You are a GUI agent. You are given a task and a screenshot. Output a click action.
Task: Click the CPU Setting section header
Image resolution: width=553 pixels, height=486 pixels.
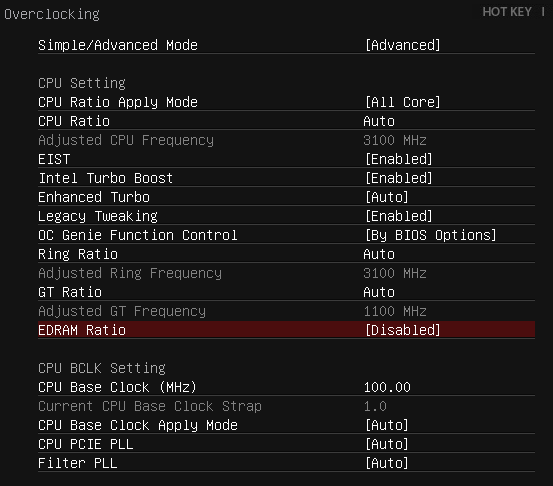coord(82,84)
